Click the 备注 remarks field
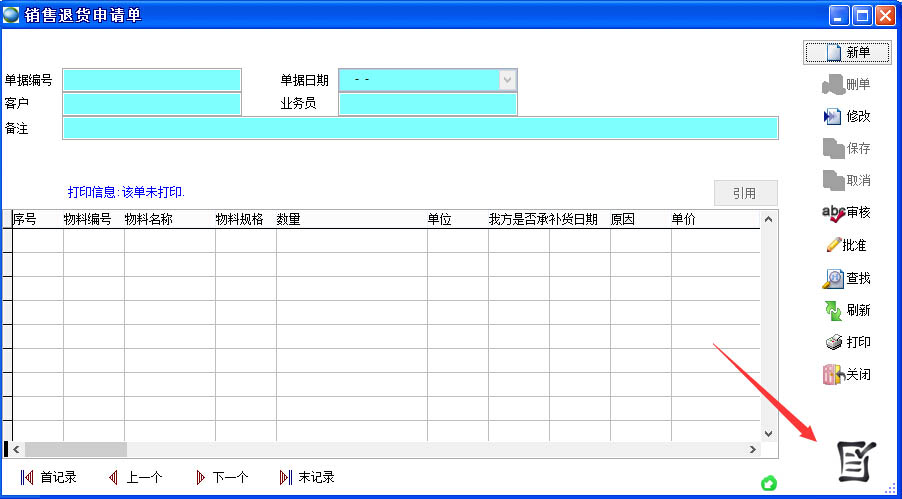Screen dimensions: 902x499 point(420,128)
